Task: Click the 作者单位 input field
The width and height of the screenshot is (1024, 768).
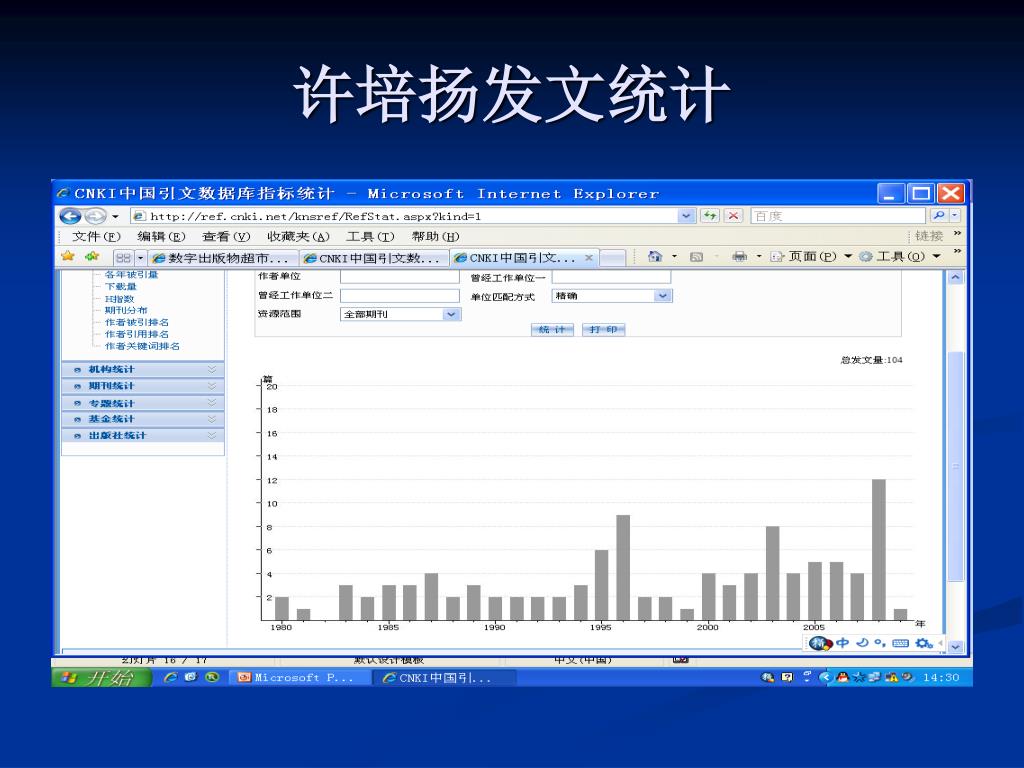Action: tap(400, 277)
